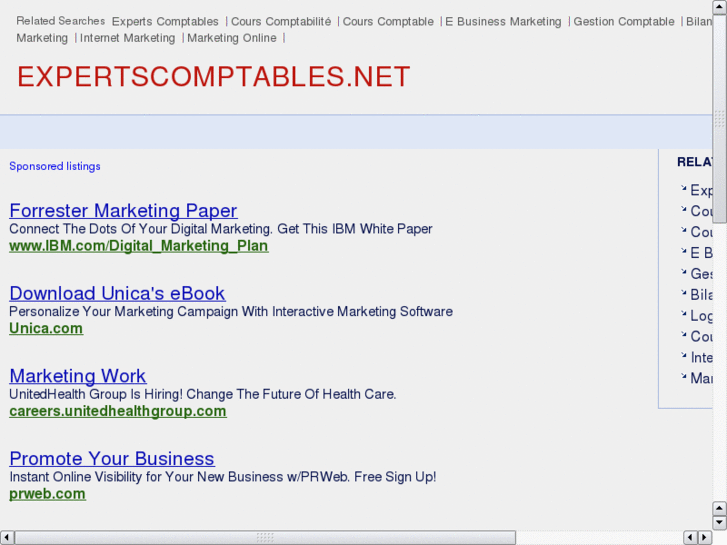The height and width of the screenshot is (545, 727).
Task: Click the Unica.com green URL
Action: pyautogui.click(x=46, y=328)
